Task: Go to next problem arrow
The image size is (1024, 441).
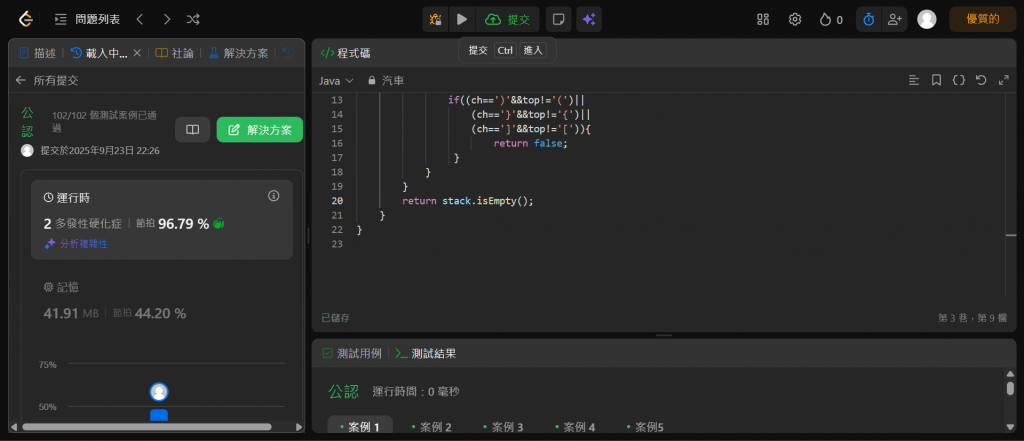Action: click(x=167, y=20)
